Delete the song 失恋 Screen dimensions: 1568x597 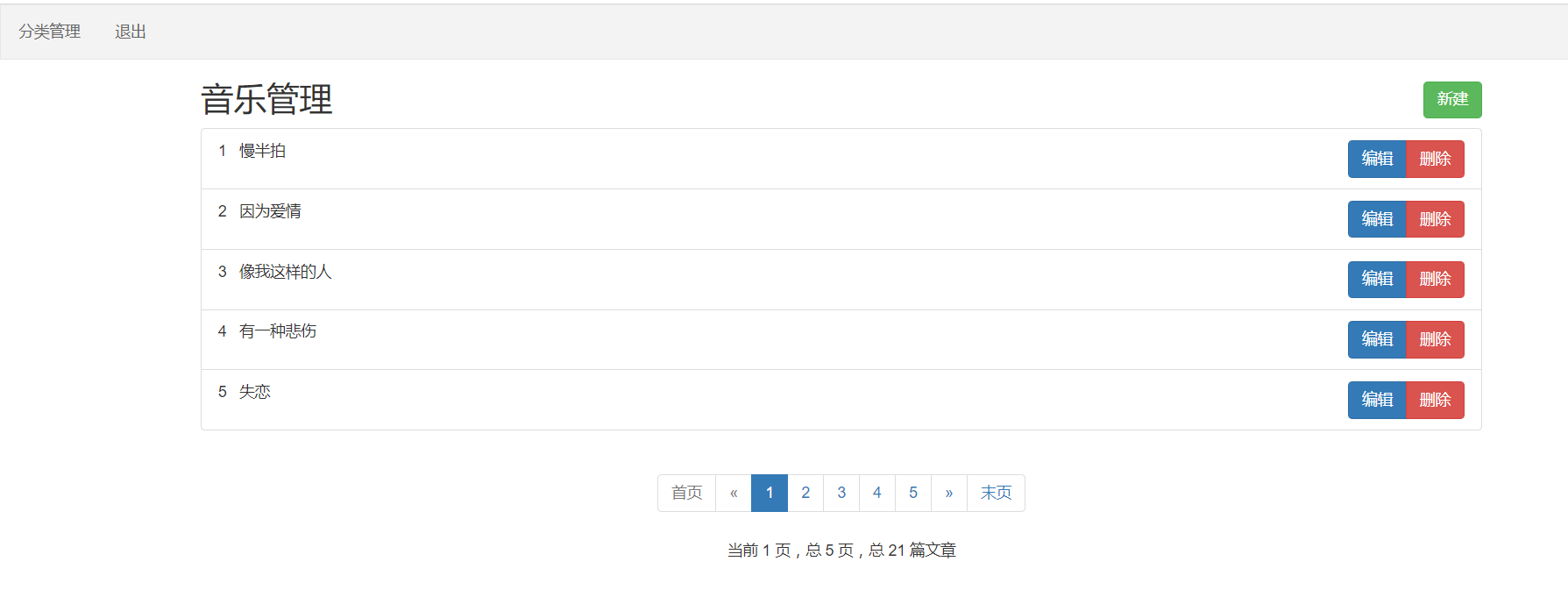[1435, 400]
